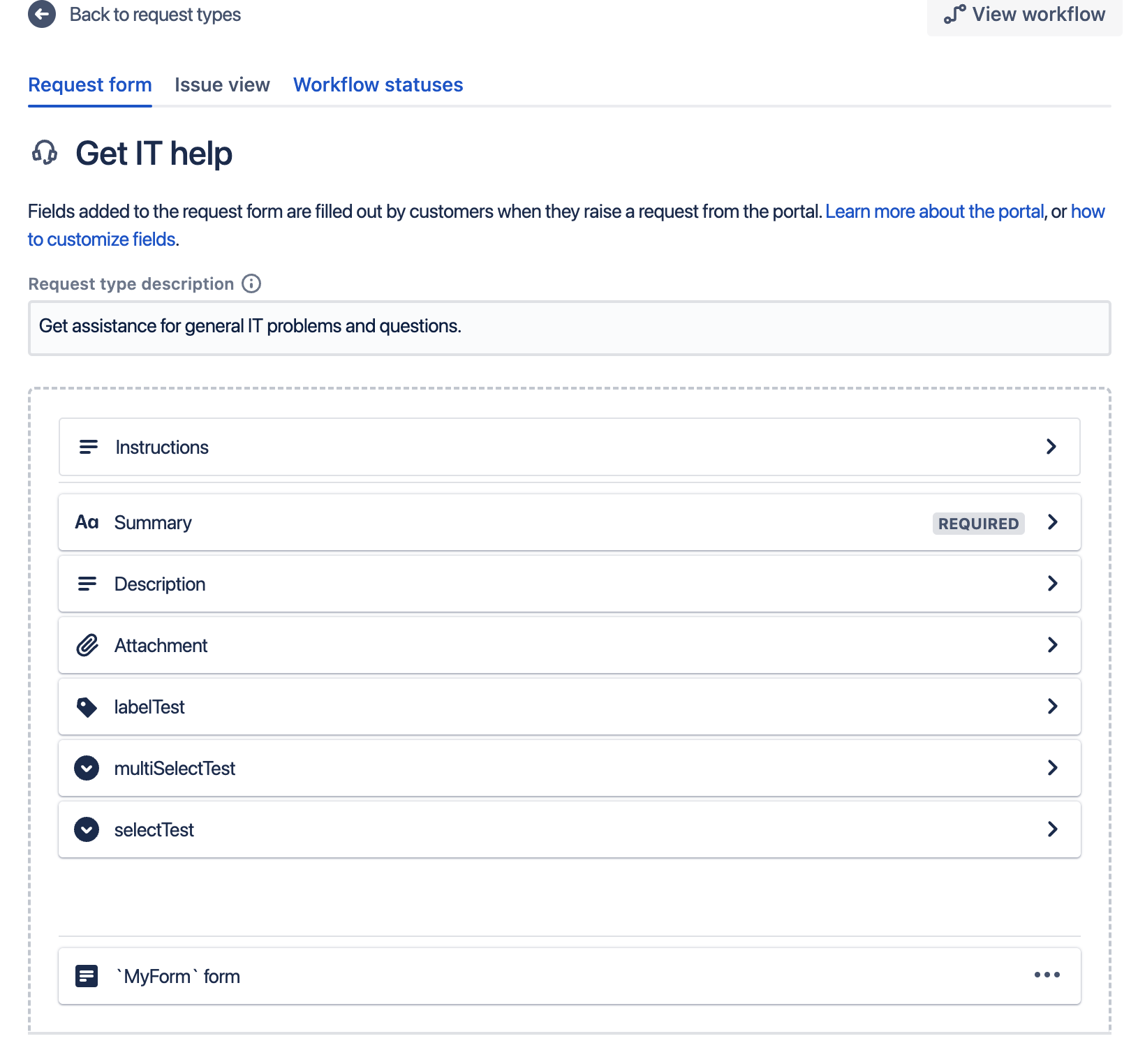Click the dropdown circle icon on multiSelectTest

point(86,768)
